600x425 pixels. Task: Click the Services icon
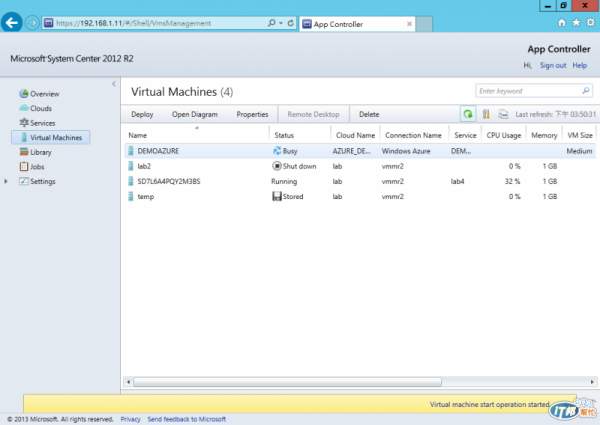[24, 122]
